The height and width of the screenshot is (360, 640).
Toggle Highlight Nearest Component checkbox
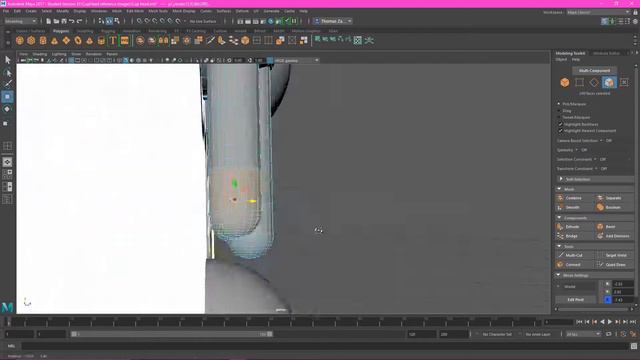[x=560, y=131]
